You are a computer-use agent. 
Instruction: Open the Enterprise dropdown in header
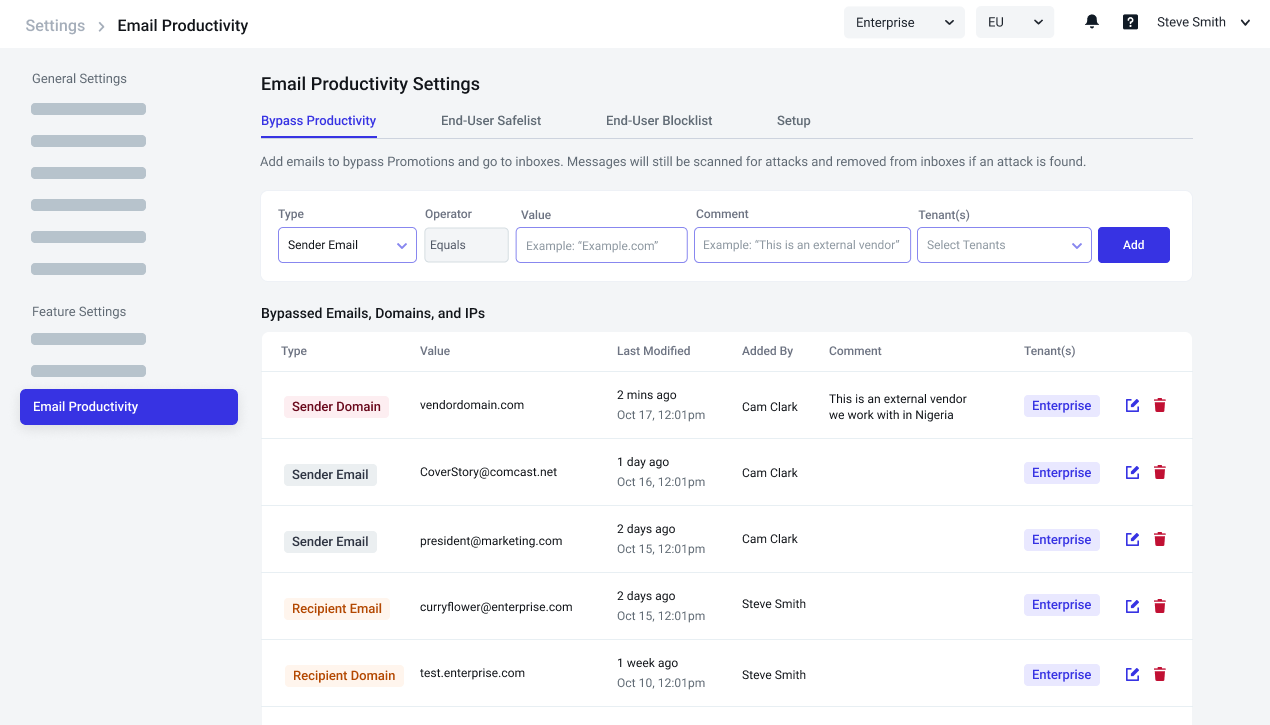904,22
